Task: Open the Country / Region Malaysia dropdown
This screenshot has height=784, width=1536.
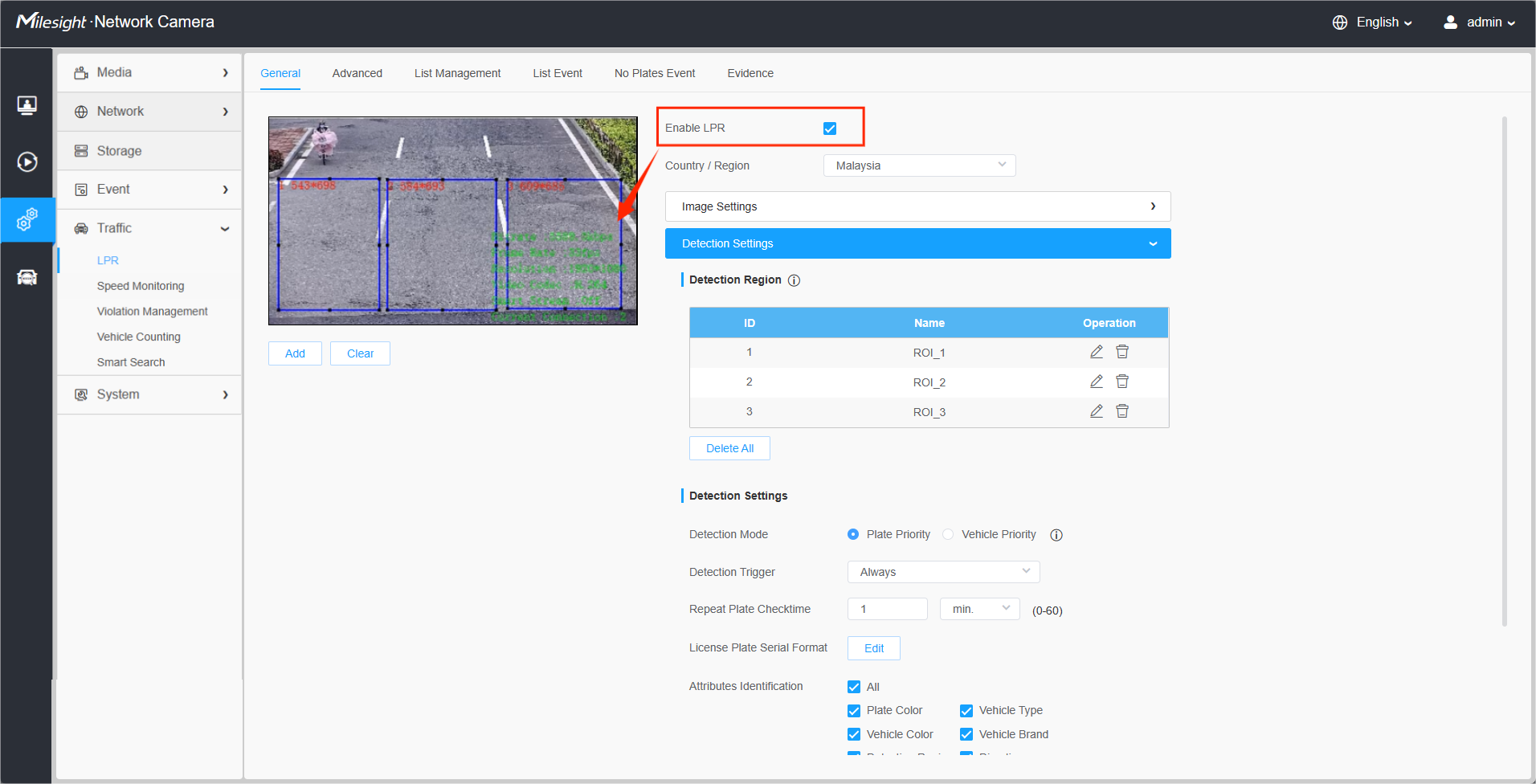Action: [920, 165]
